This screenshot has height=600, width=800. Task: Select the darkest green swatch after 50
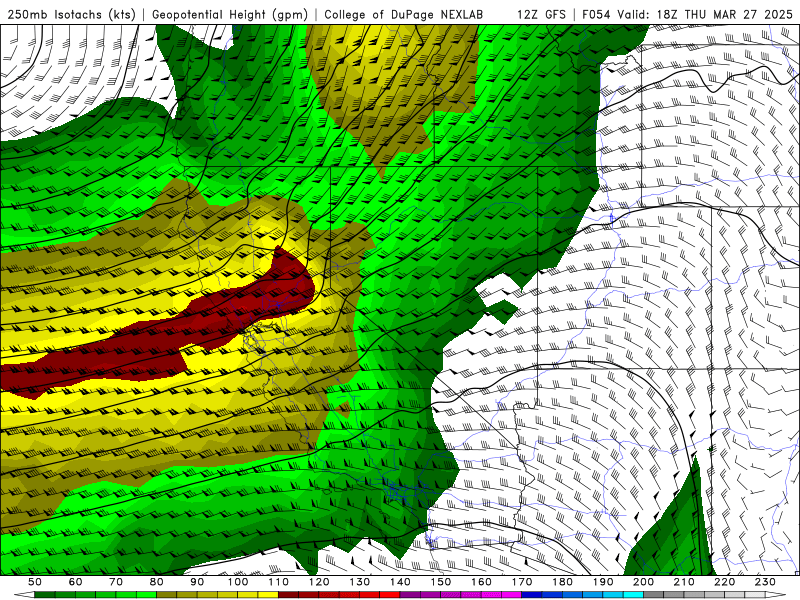point(44,595)
